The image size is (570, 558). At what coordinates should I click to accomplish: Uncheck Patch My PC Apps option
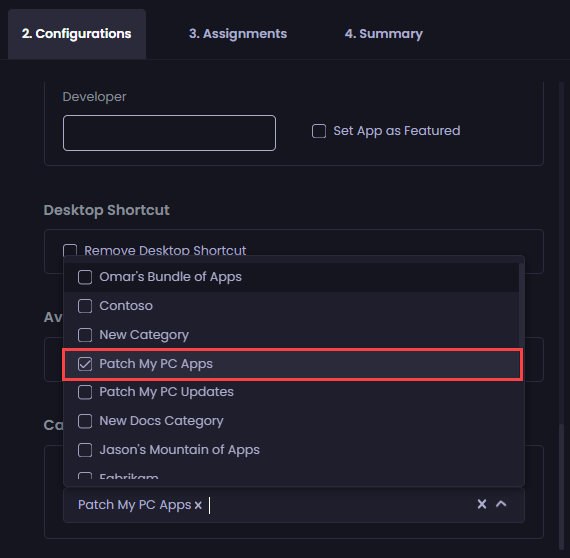click(x=85, y=364)
